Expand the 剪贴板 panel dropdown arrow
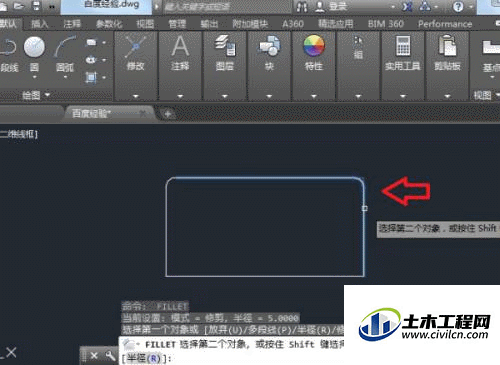500x365 pixels. [447, 96]
